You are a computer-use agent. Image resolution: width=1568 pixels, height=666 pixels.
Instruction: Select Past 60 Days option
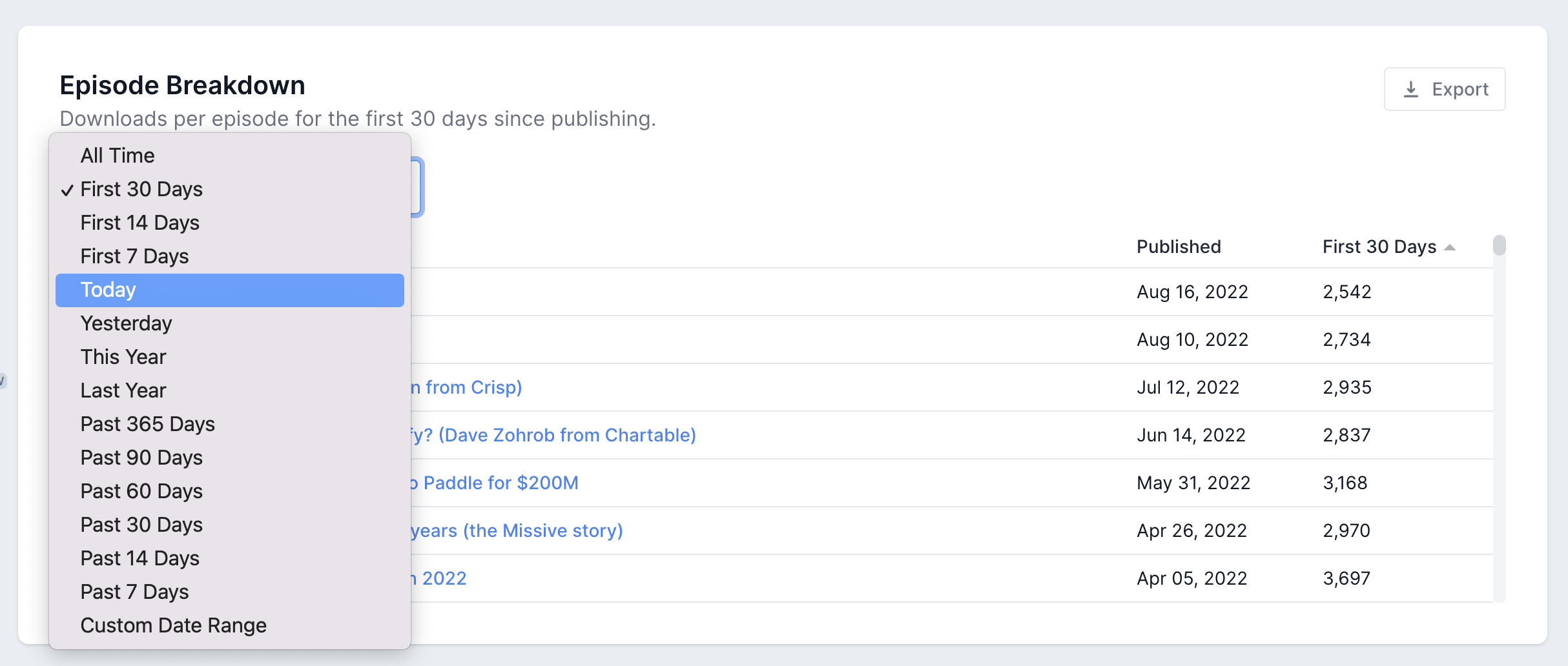tap(141, 491)
